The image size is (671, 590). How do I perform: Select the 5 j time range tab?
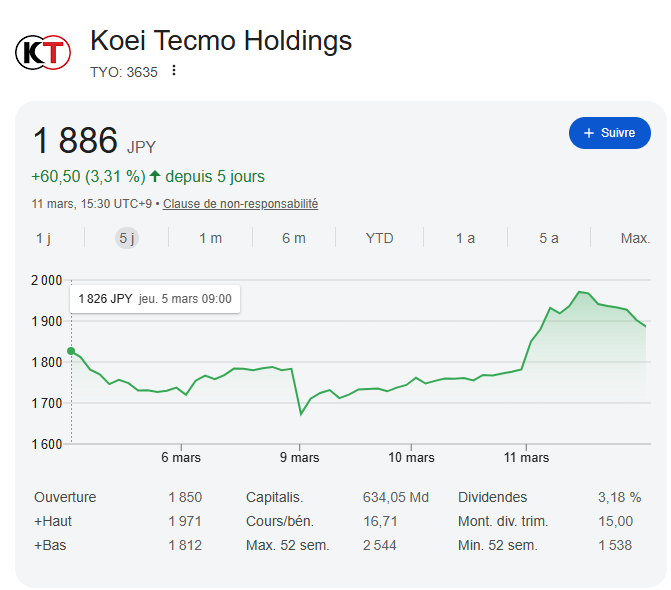pyautogui.click(x=127, y=238)
